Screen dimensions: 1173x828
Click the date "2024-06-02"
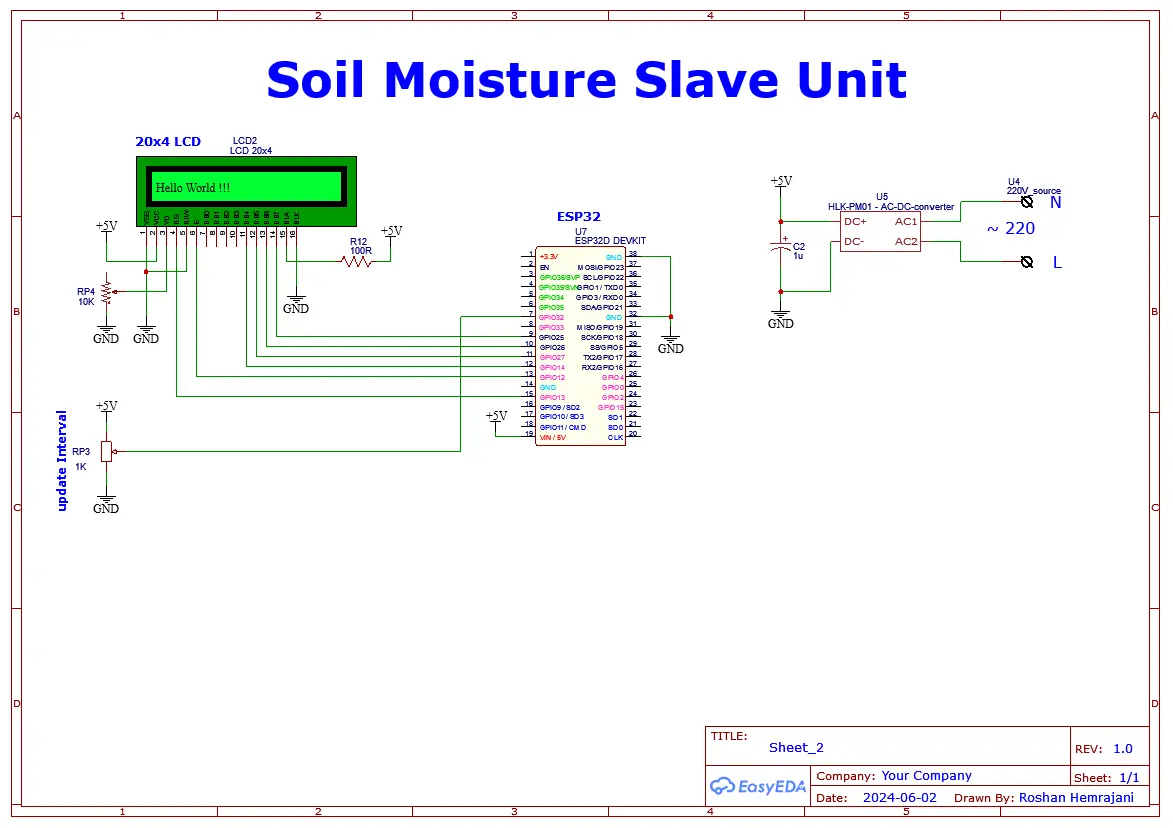click(x=899, y=797)
